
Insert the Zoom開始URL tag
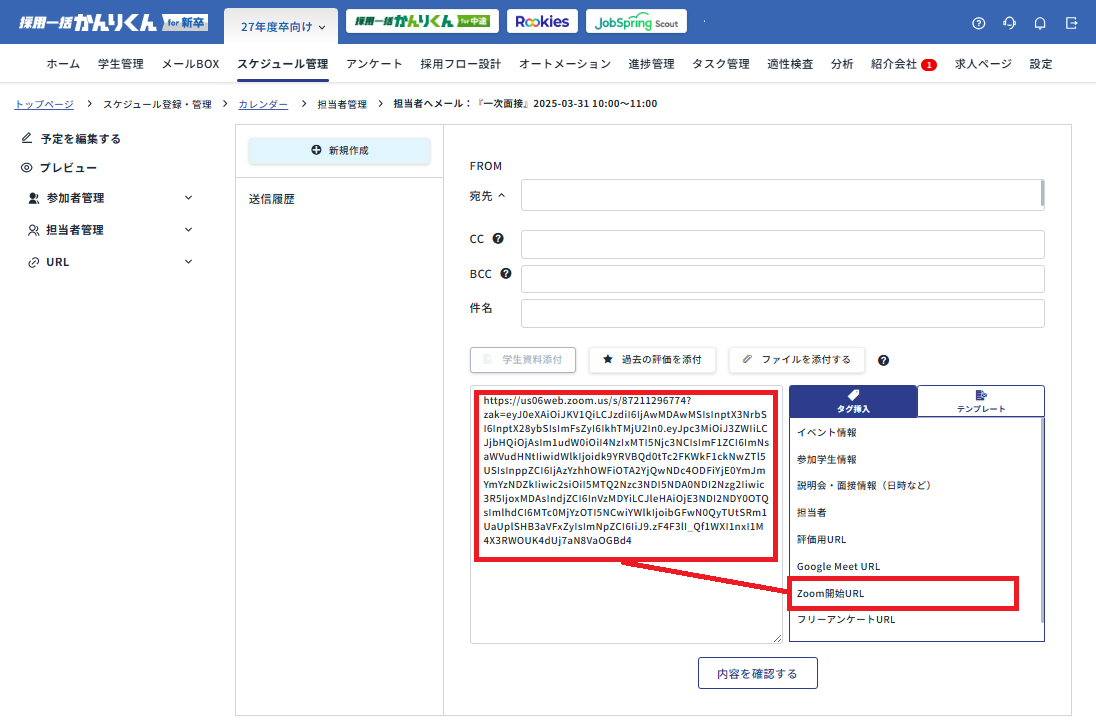[x=830, y=593]
